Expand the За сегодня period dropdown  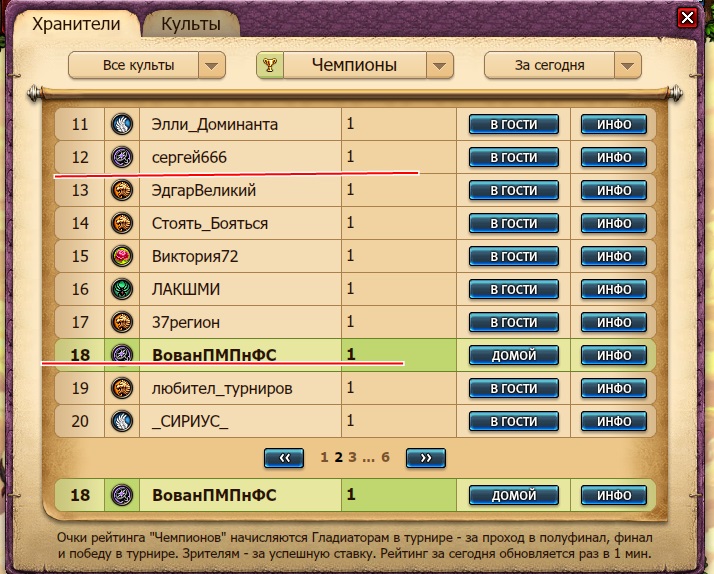tap(627, 66)
